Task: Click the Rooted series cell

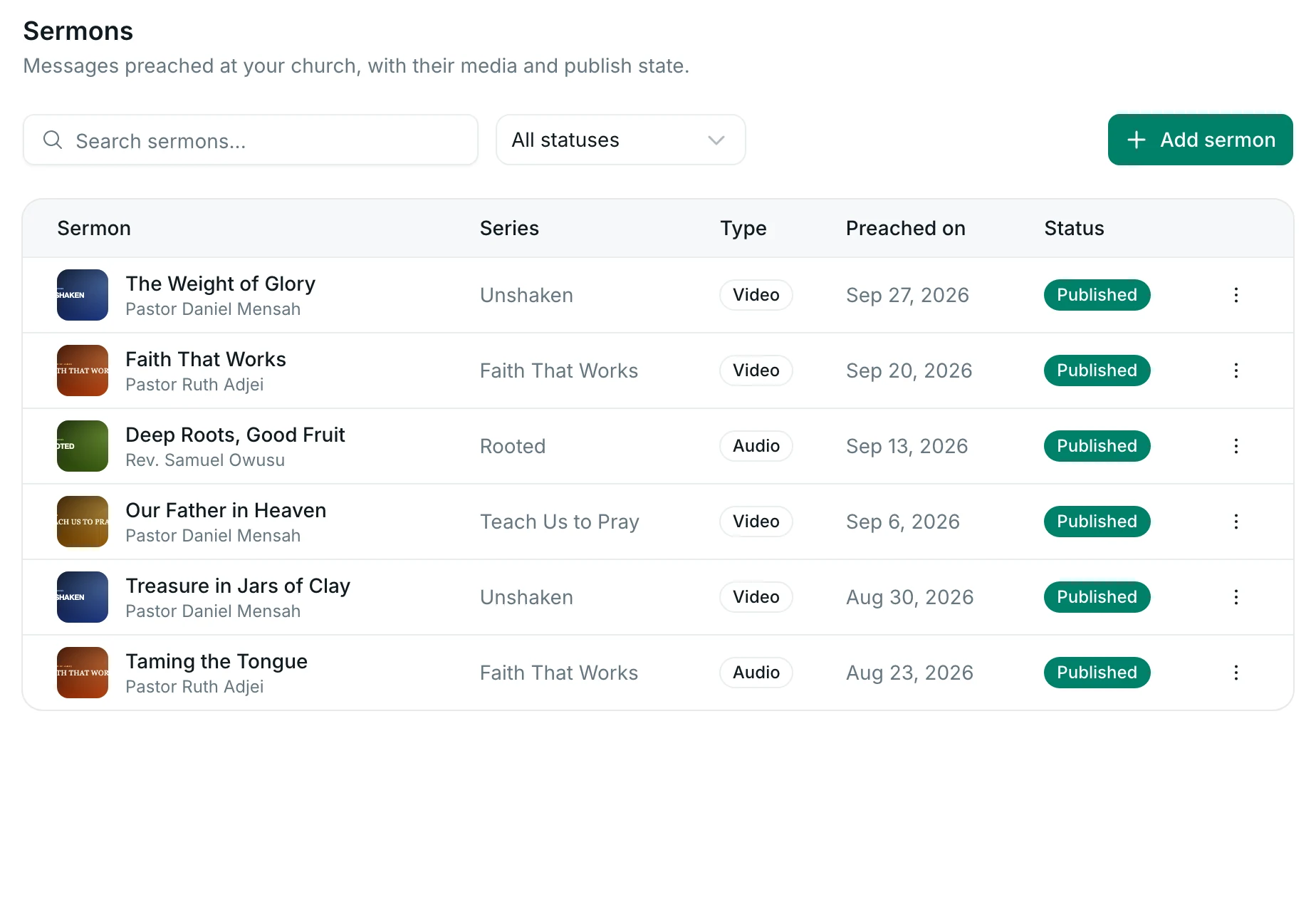Action: (x=513, y=446)
